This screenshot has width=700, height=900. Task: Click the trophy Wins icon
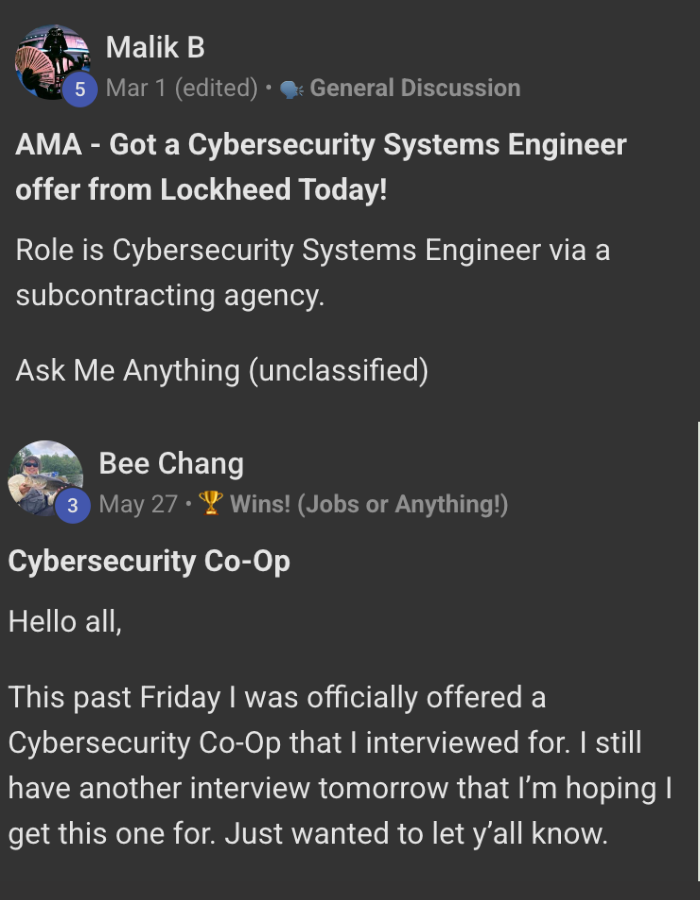pyautogui.click(x=210, y=504)
